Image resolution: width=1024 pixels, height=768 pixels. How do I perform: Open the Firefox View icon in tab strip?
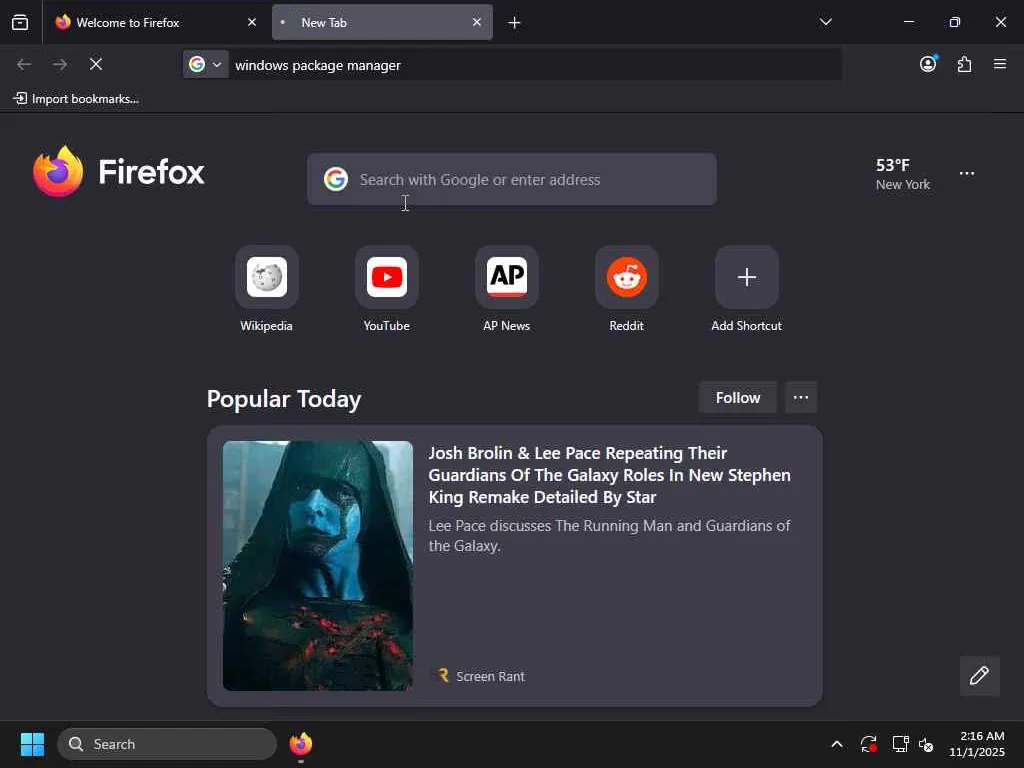coord(20,23)
